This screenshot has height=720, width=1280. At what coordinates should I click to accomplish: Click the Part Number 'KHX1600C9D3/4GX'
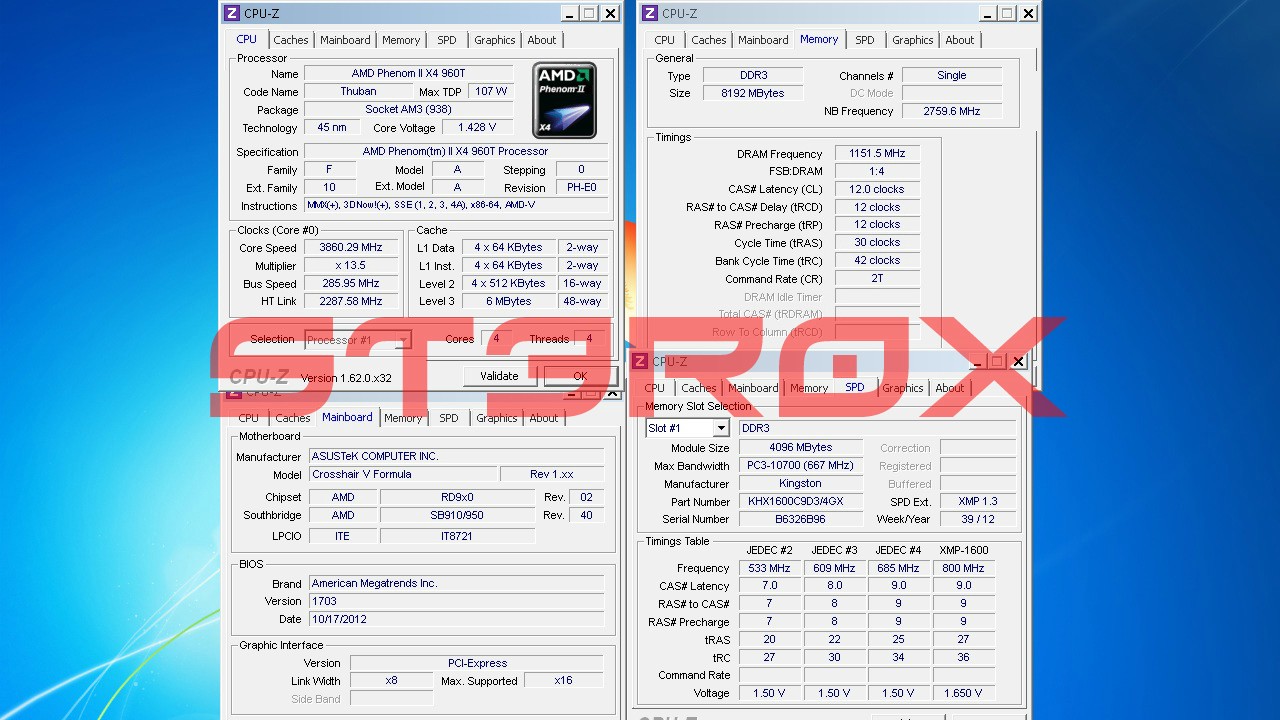pos(801,501)
